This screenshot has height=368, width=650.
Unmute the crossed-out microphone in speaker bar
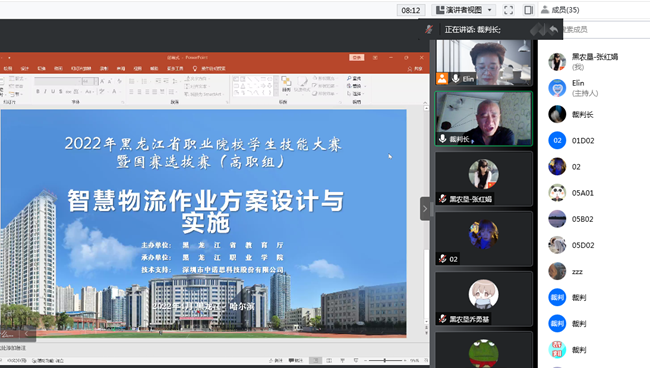pos(429,29)
